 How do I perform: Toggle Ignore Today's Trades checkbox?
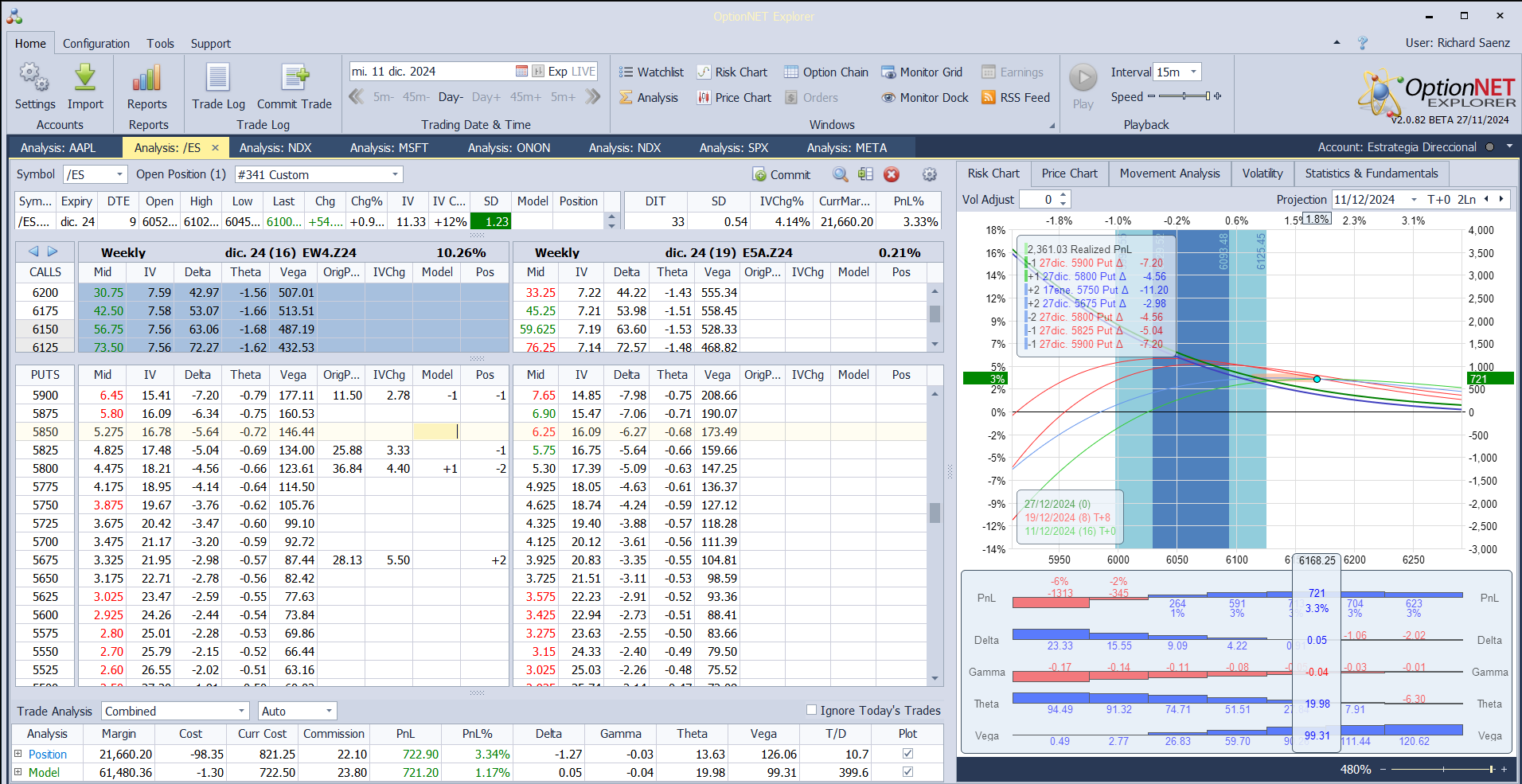812,710
